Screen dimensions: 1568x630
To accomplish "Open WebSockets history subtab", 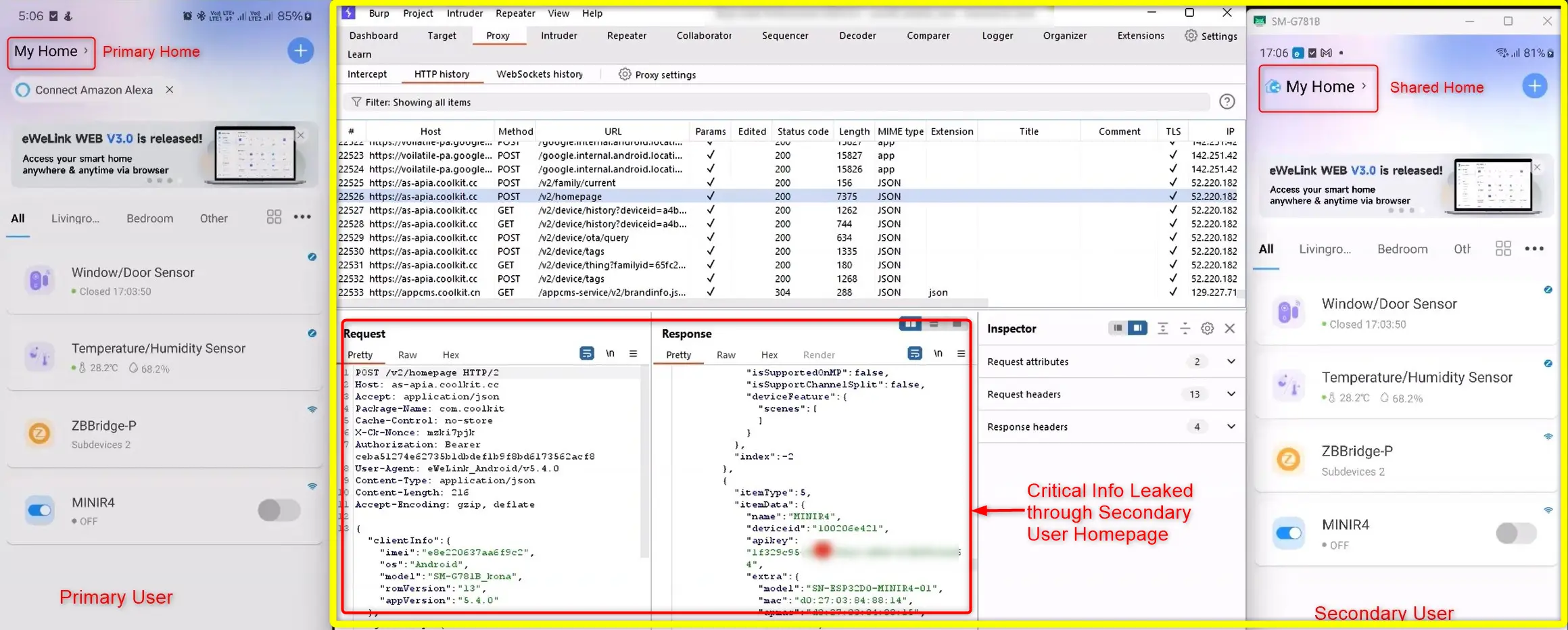I will 540,74.
